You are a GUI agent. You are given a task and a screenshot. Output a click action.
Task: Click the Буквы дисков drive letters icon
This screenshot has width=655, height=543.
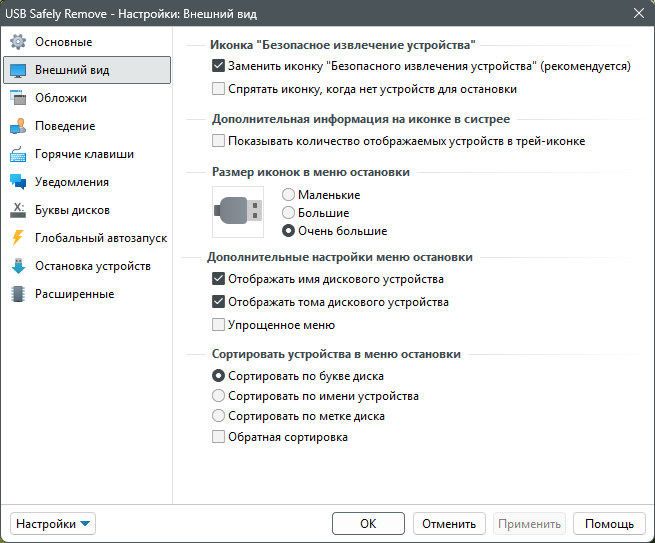click(x=17, y=210)
